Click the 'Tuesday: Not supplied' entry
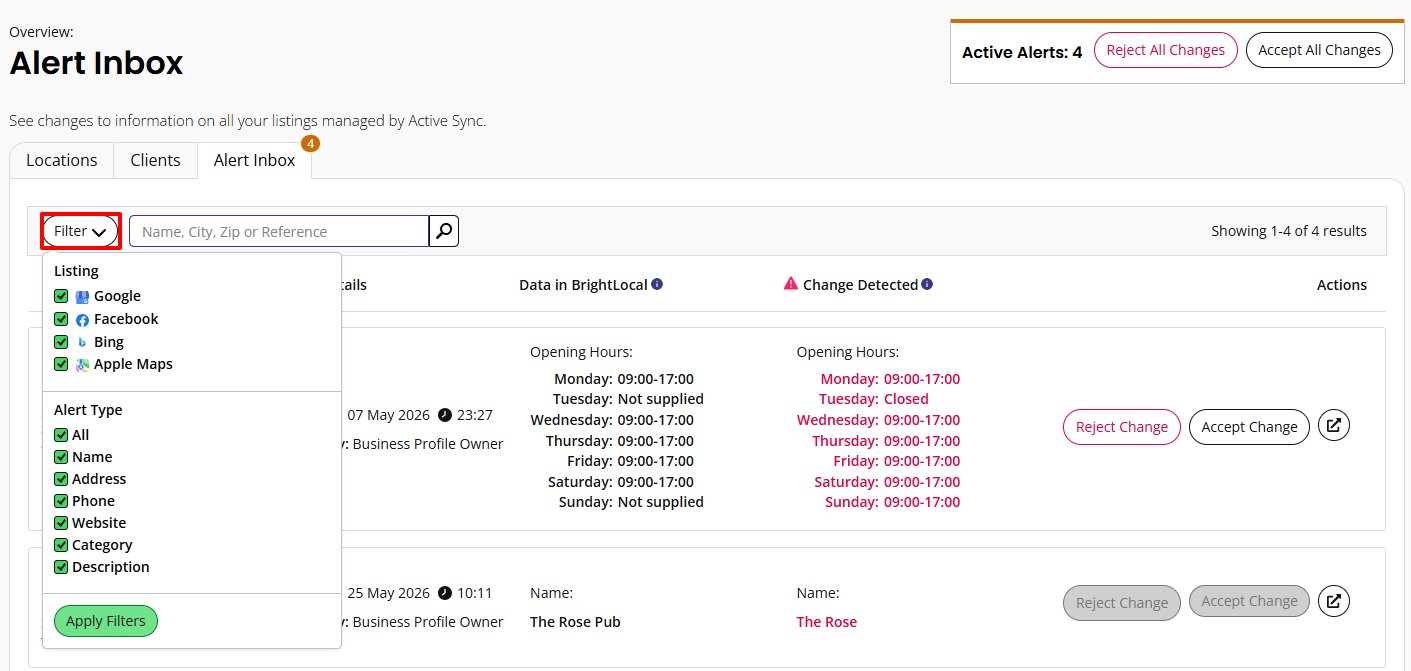 tap(628, 399)
